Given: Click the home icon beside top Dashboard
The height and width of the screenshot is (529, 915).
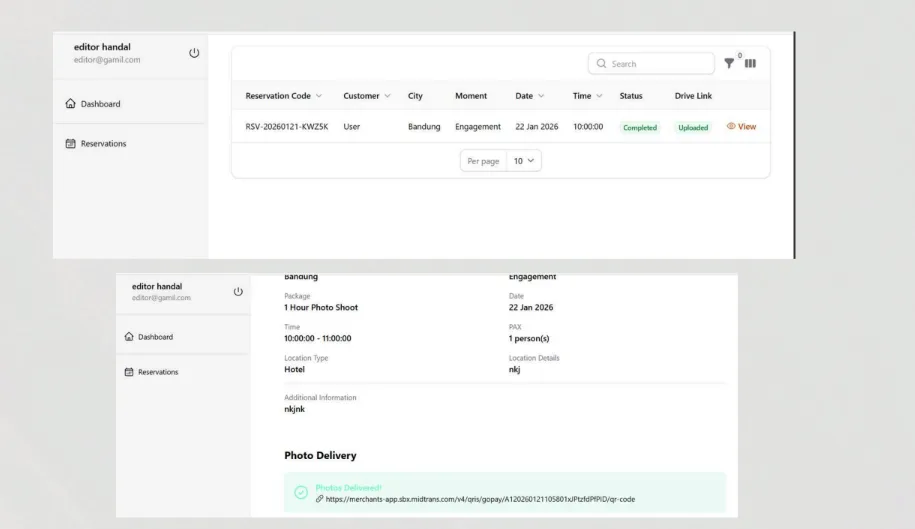Looking at the screenshot, I should point(71,103).
